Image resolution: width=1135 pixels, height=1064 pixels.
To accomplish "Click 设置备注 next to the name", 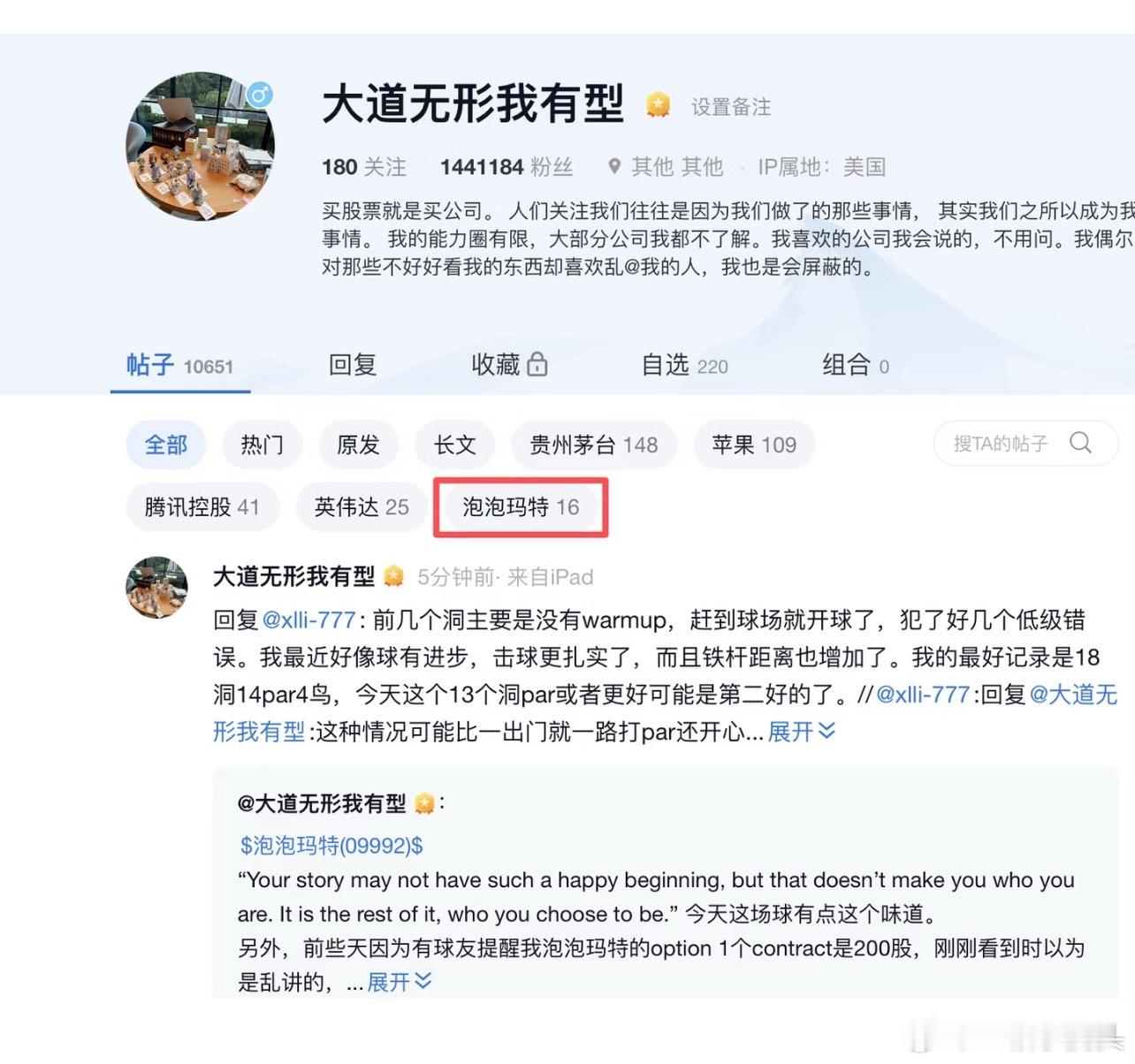I will point(731,107).
